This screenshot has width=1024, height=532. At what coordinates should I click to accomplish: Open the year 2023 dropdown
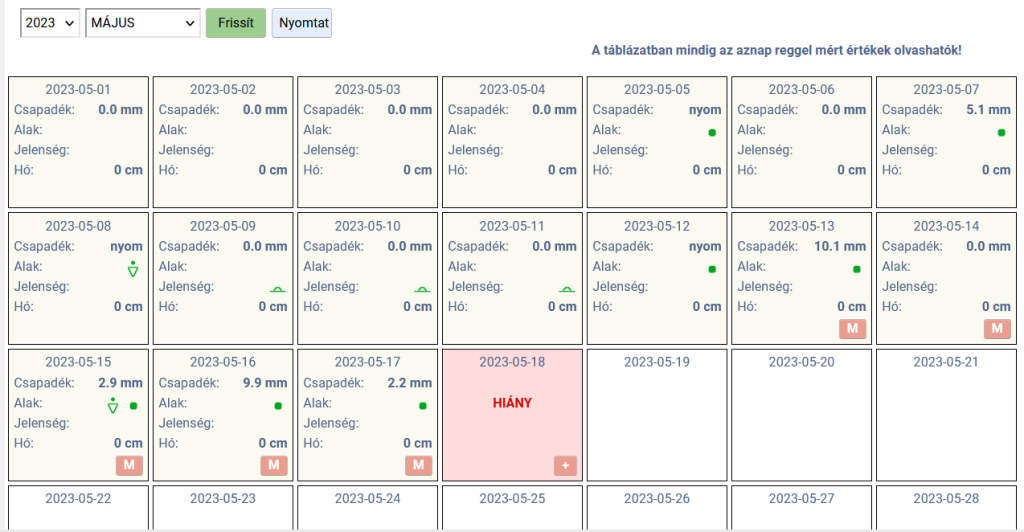49,23
